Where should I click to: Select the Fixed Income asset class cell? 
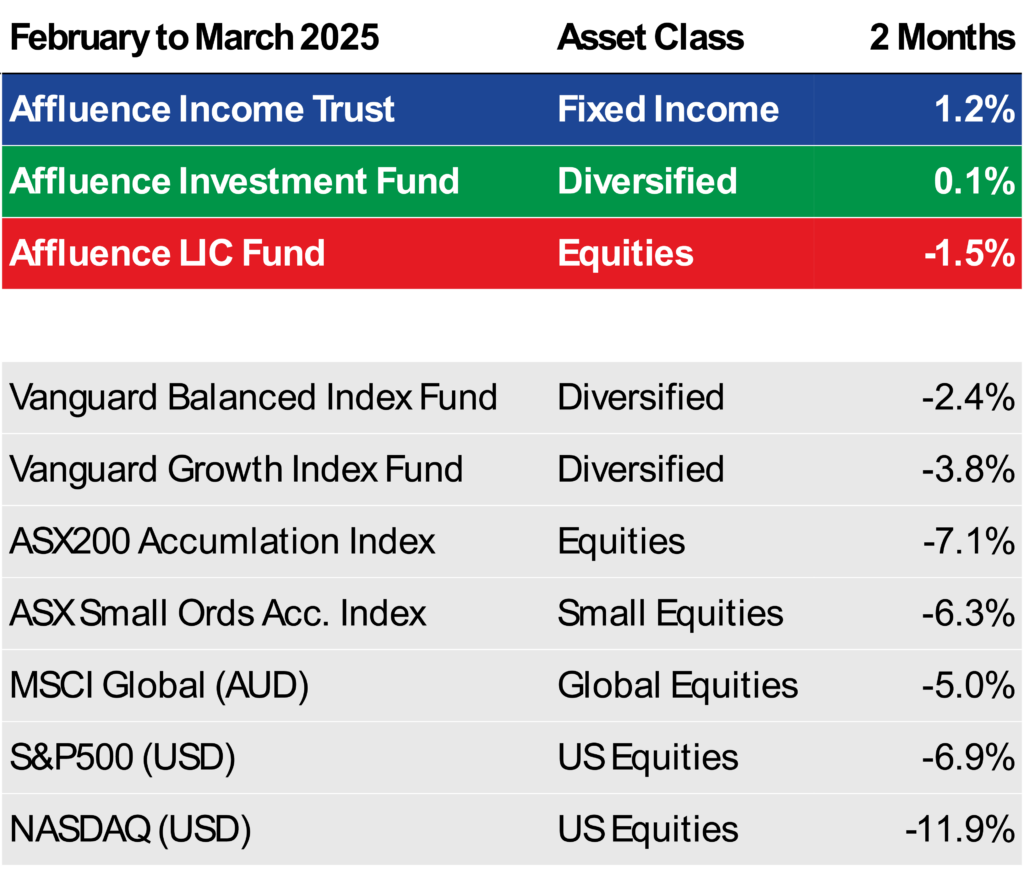point(668,109)
